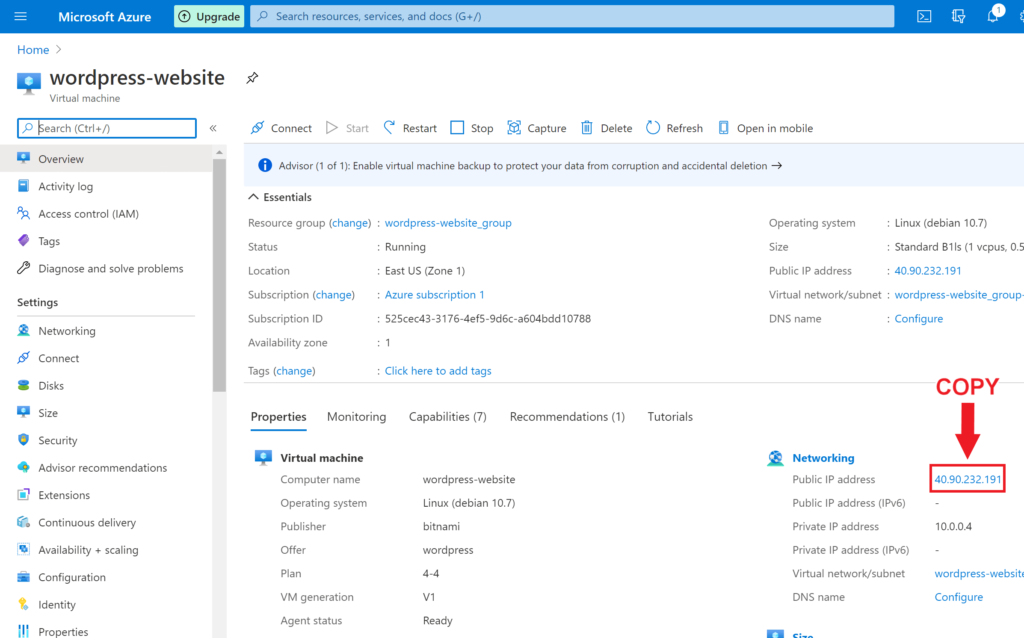1024x638 pixels.
Task: Click the Refresh circular arrow icon
Action: pos(653,127)
